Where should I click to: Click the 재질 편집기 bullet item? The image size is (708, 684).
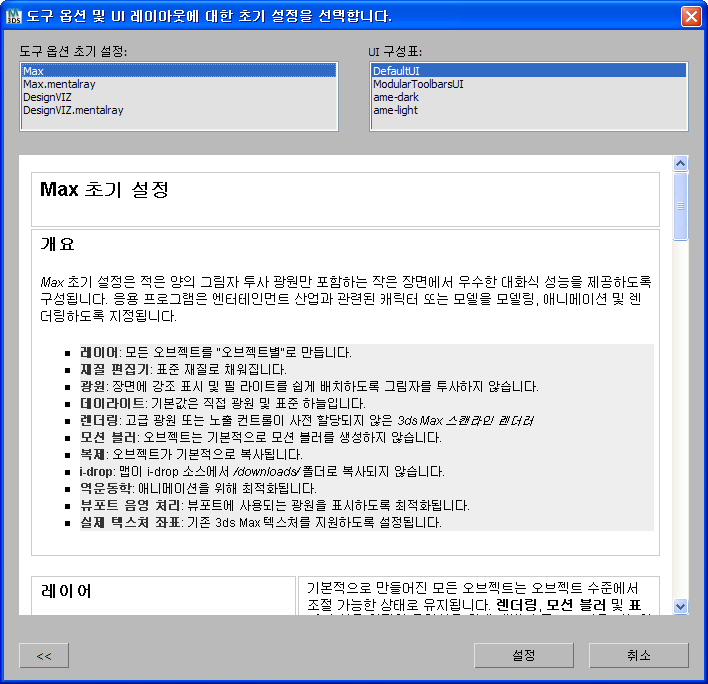coord(183,369)
